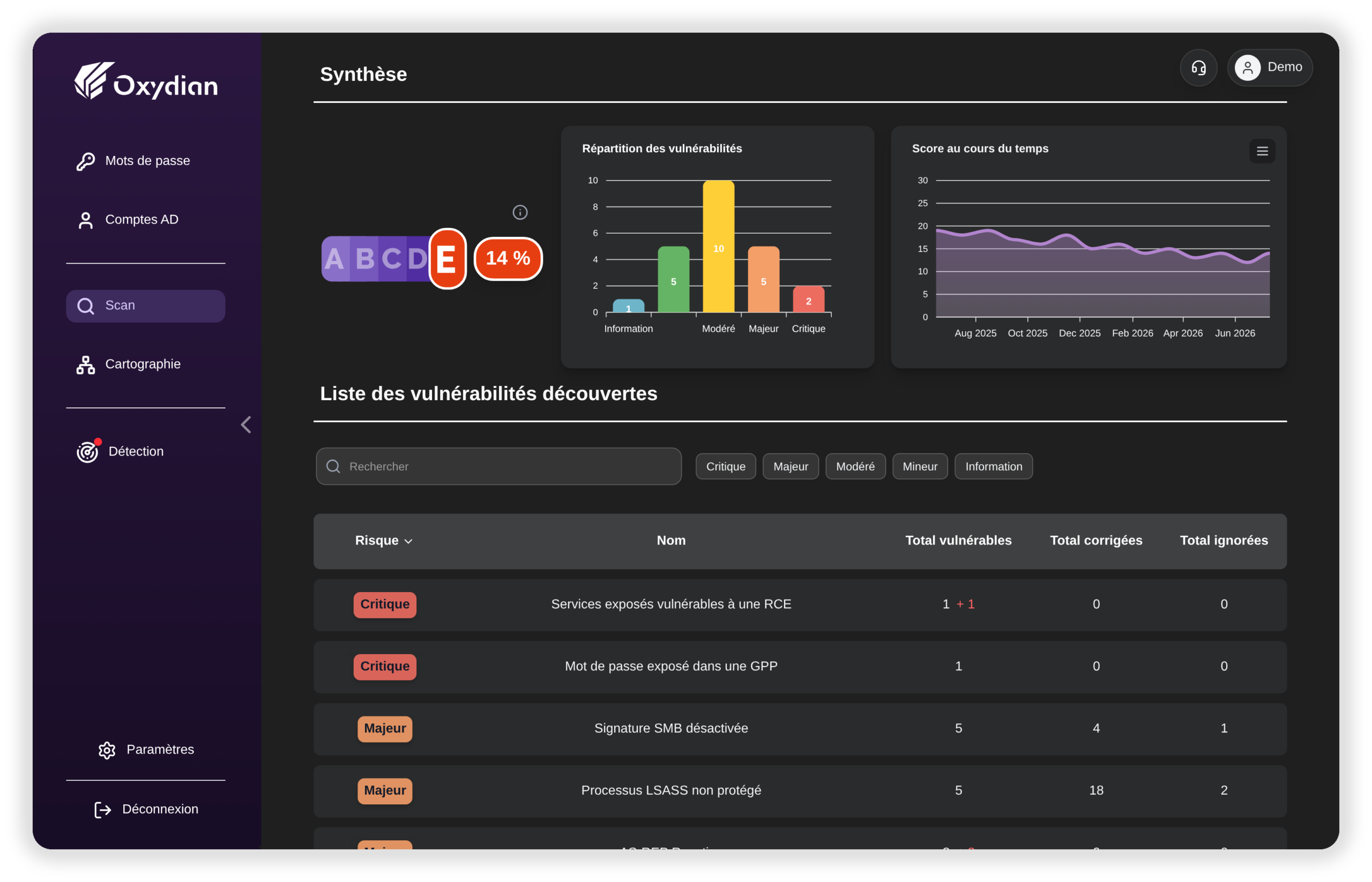
Task: Sort by Risque column chevron
Action: [408, 541]
